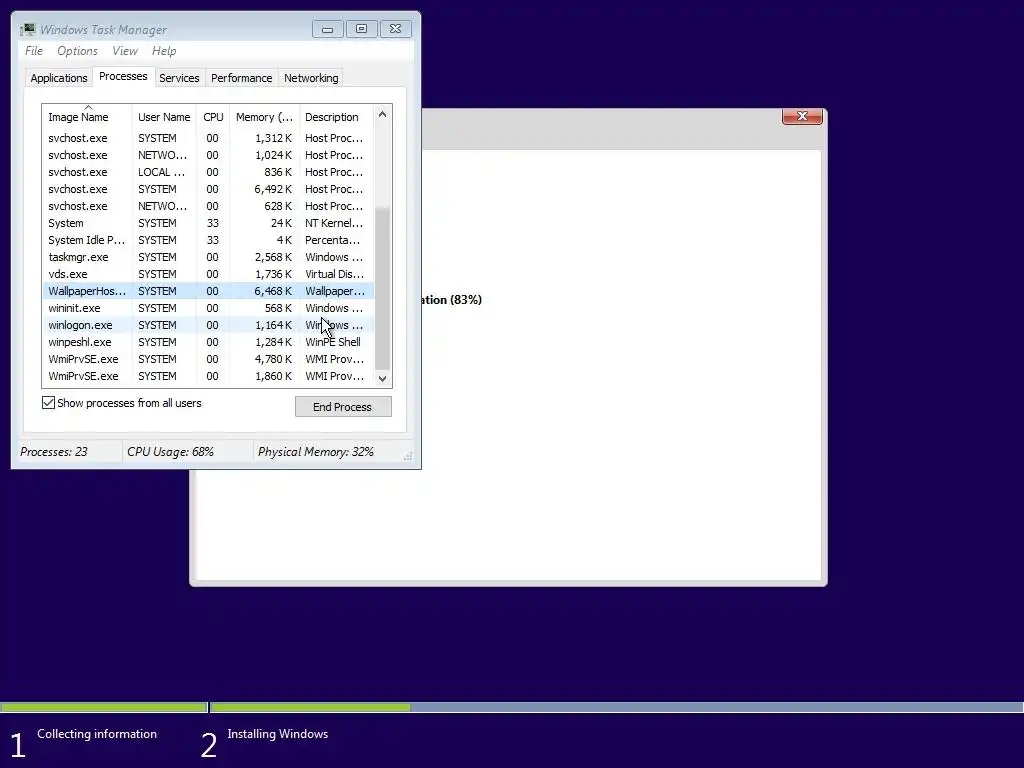Open the Performance tab
The height and width of the screenshot is (768, 1024).
click(x=242, y=78)
